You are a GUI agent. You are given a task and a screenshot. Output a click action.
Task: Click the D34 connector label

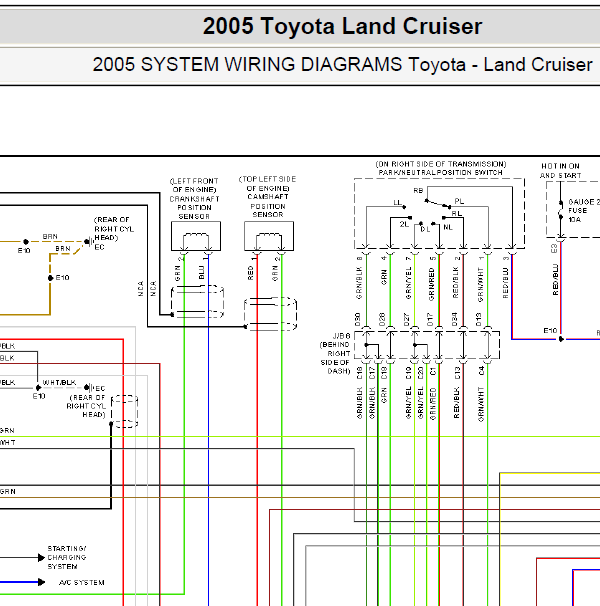coord(455,319)
